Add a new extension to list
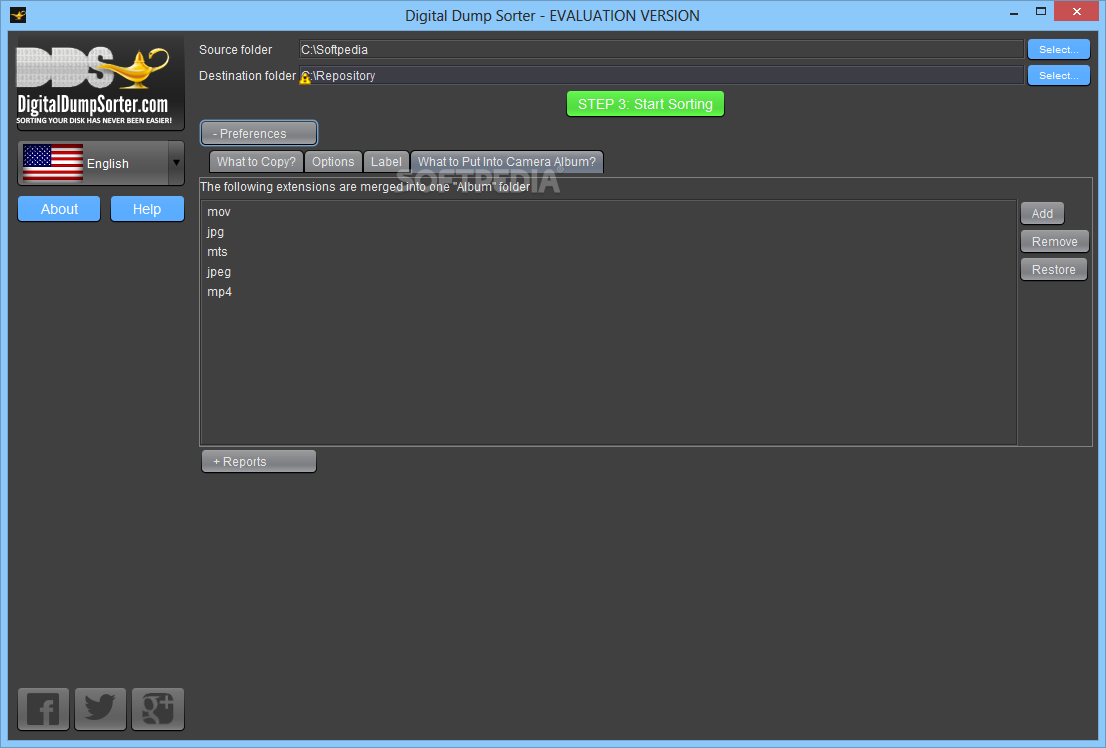Viewport: 1106px width, 748px height. (x=1042, y=213)
